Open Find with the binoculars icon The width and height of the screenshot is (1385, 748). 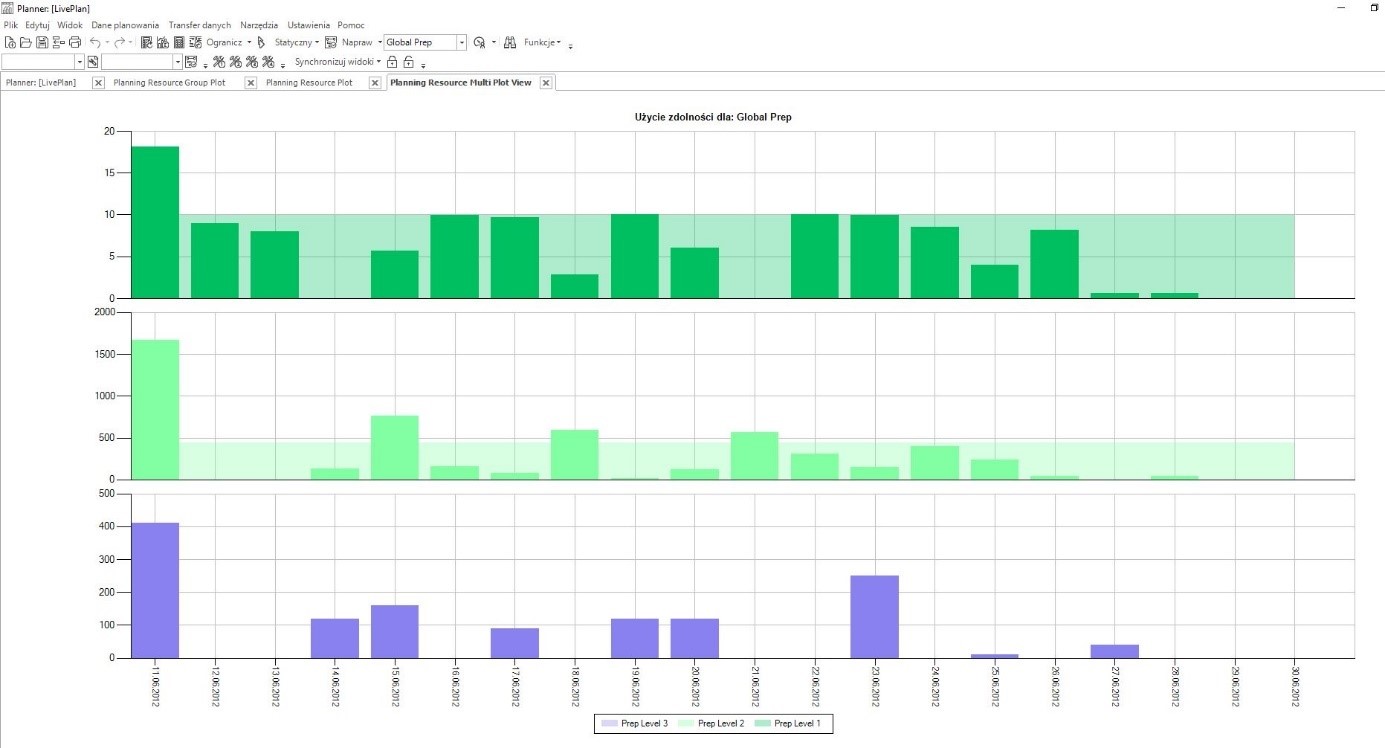click(510, 42)
